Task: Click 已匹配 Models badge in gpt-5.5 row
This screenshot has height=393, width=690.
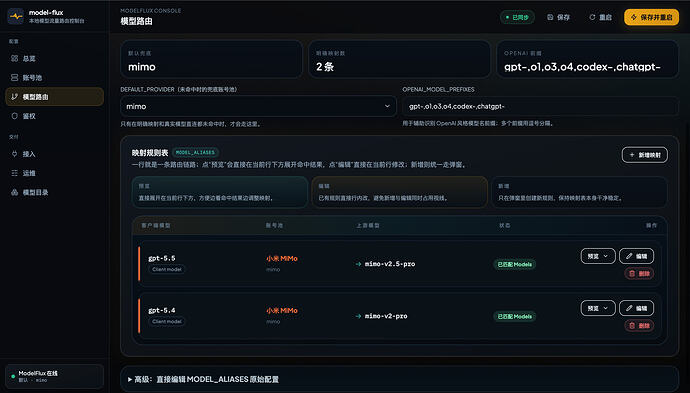Action: click(514, 264)
